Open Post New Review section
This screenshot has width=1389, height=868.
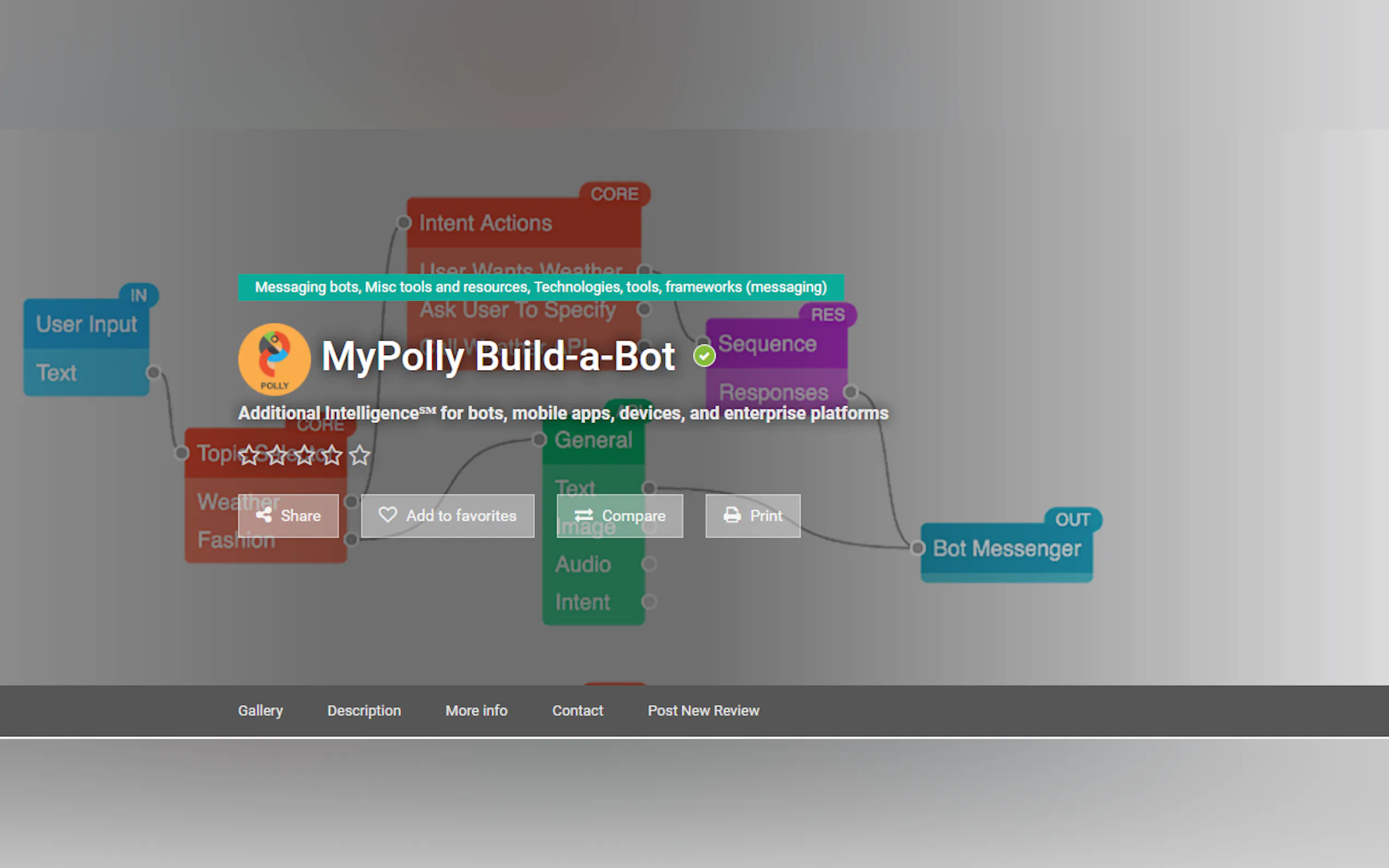click(703, 711)
